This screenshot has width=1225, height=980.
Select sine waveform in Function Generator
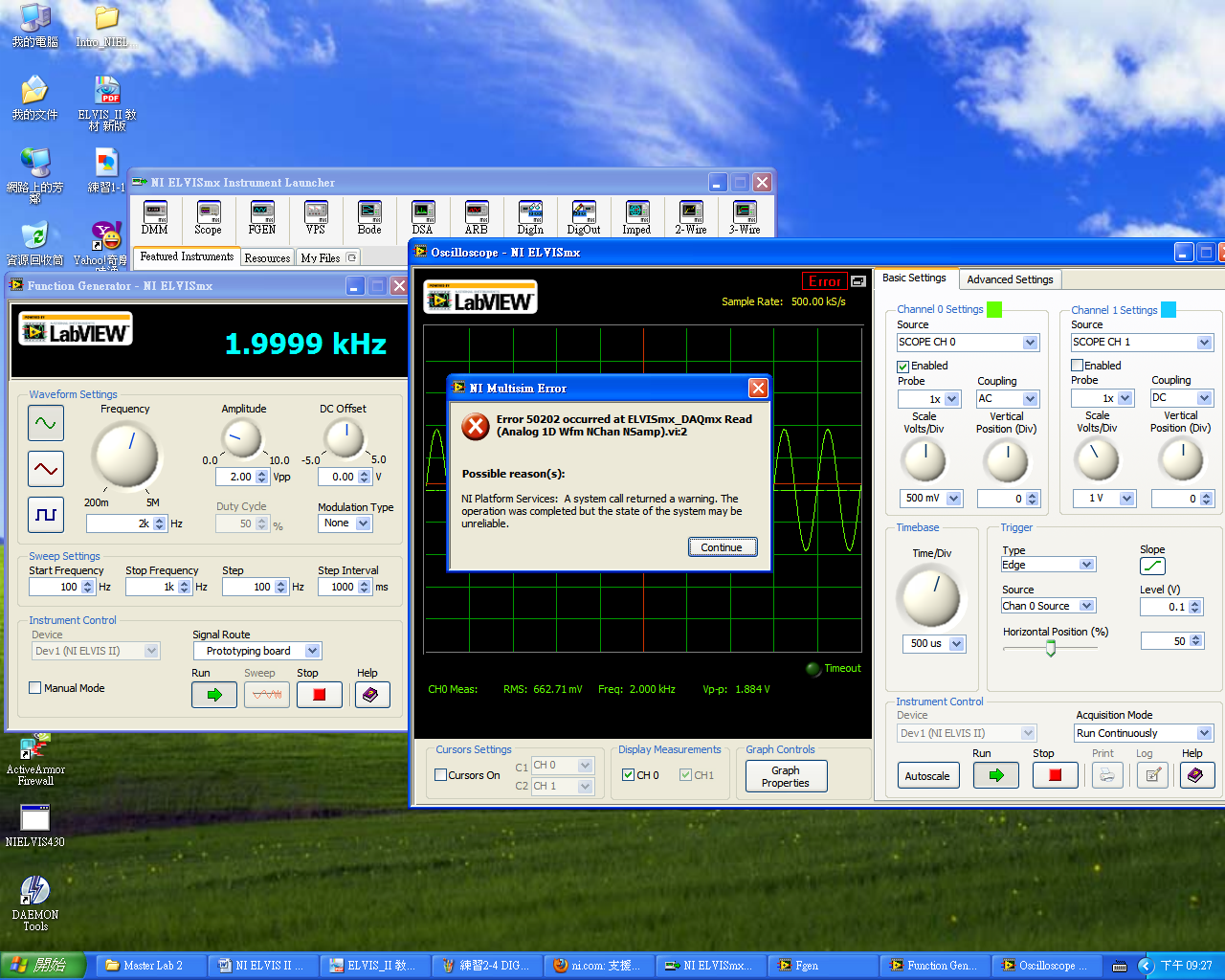click(x=46, y=423)
